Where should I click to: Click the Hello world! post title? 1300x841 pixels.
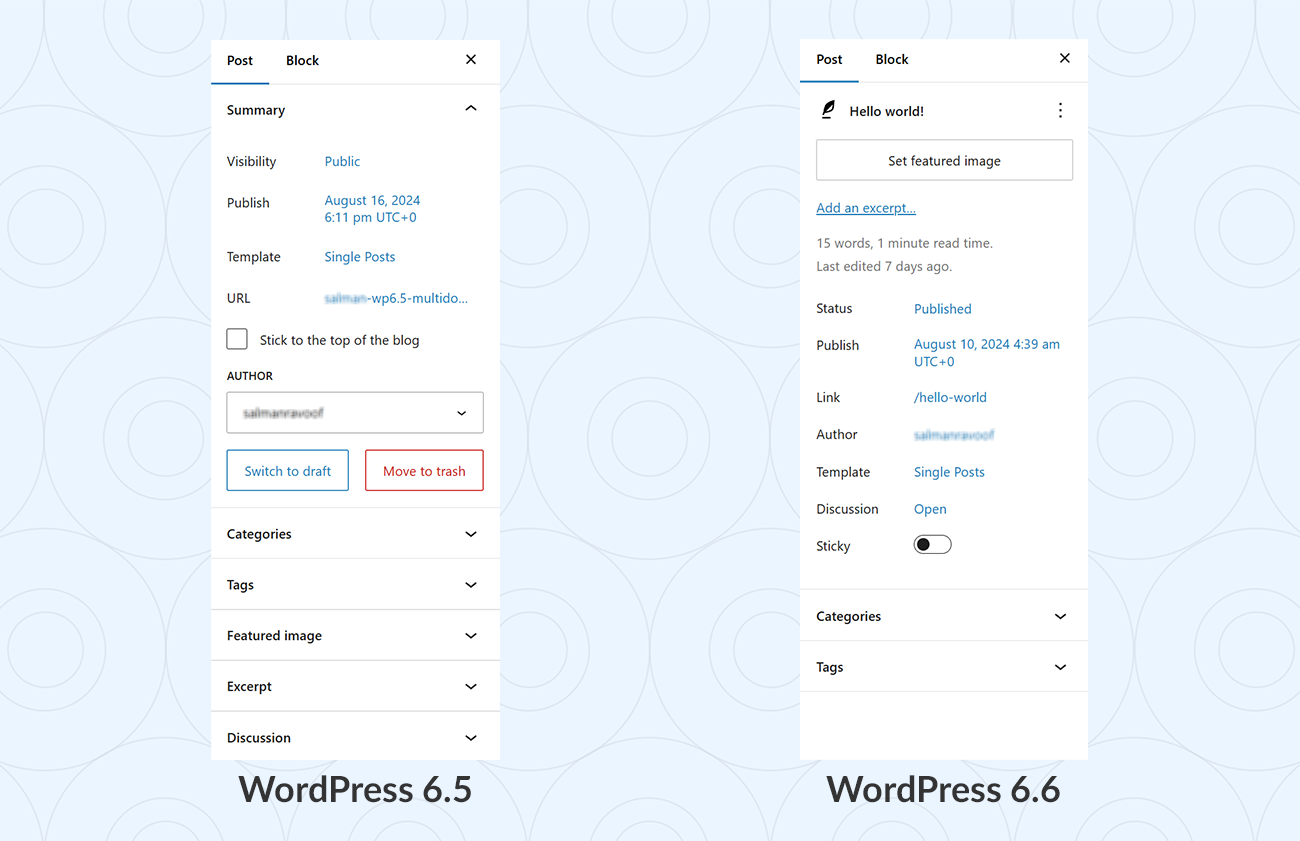point(887,111)
